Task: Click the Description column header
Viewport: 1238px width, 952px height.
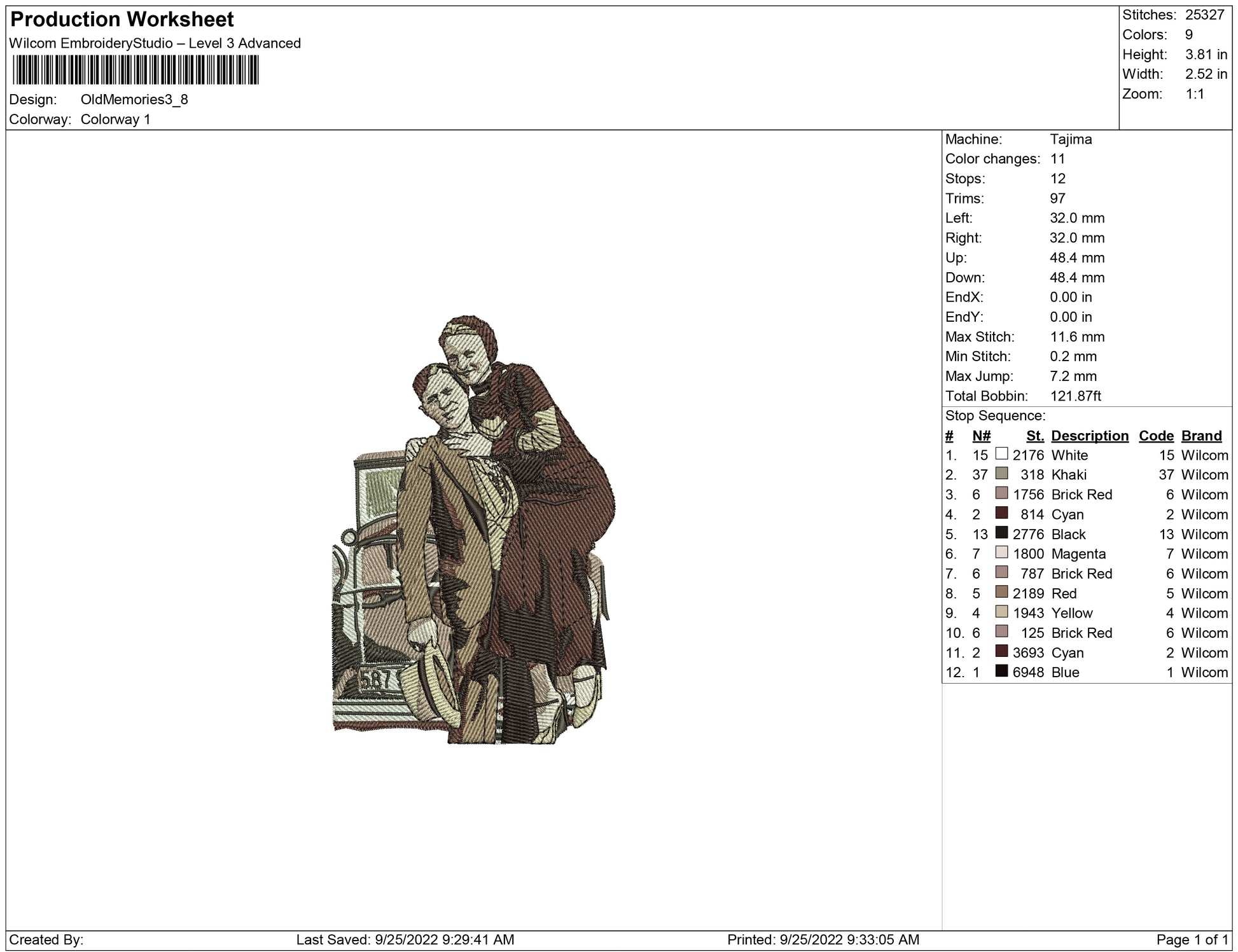Action: tap(1089, 436)
